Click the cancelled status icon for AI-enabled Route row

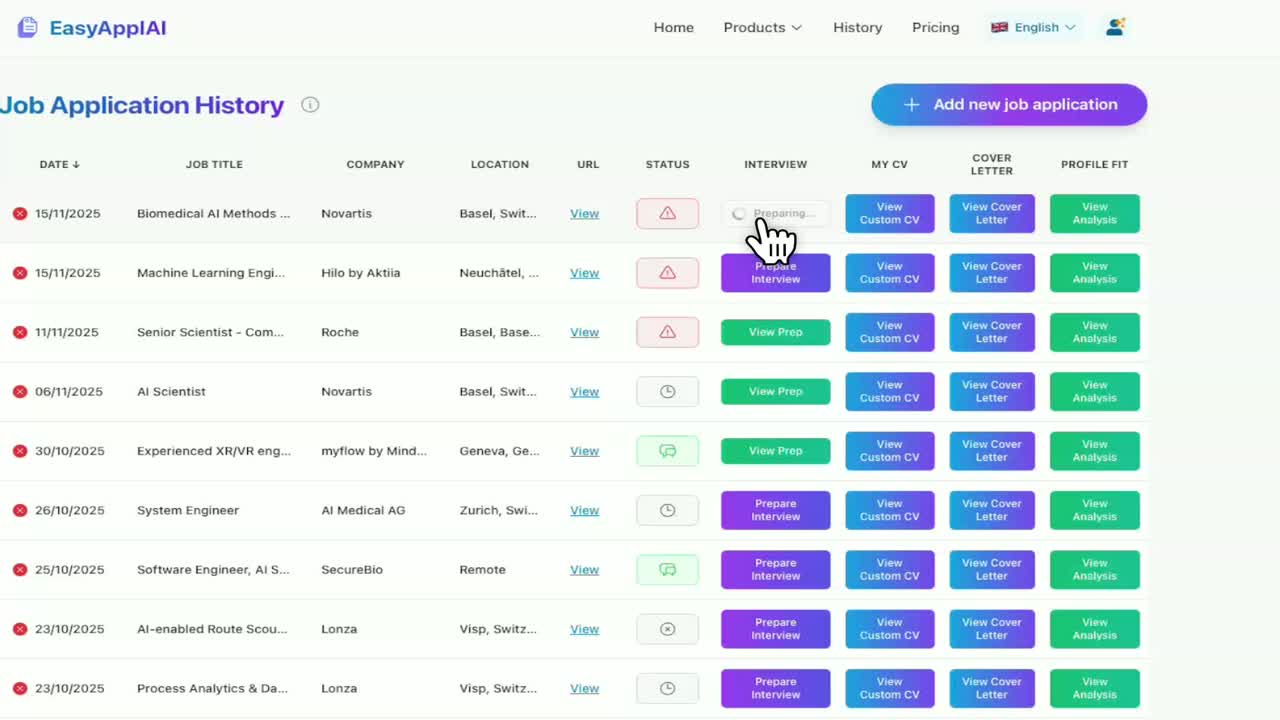pyautogui.click(x=668, y=629)
